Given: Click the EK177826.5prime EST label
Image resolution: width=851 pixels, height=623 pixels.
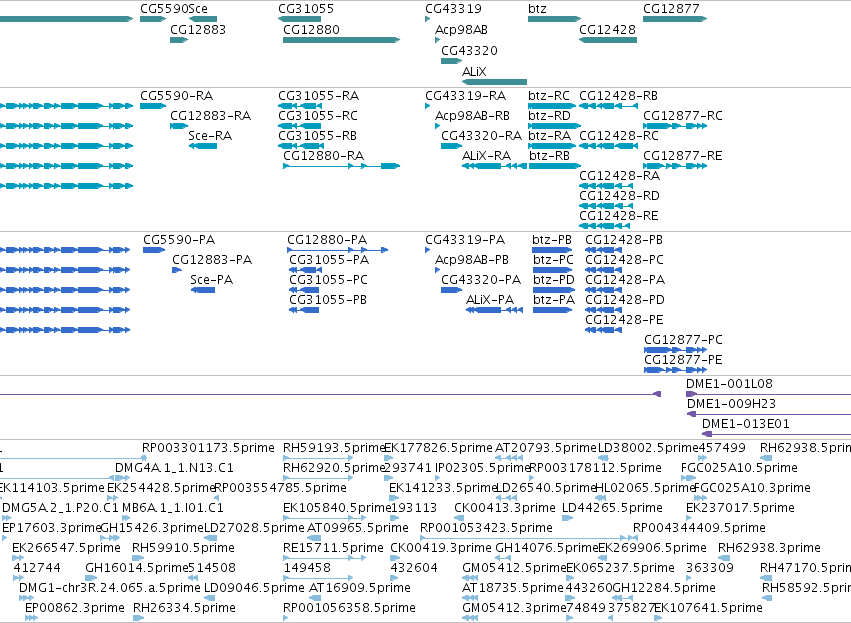Looking at the screenshot, I should [x=439, y=448].
